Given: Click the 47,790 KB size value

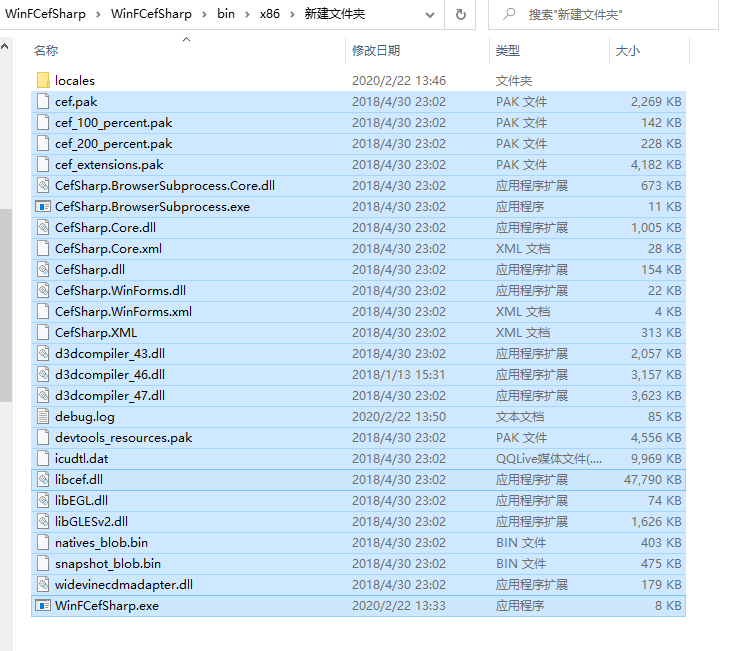Looking at the screenshot, I should coord(653,479).
